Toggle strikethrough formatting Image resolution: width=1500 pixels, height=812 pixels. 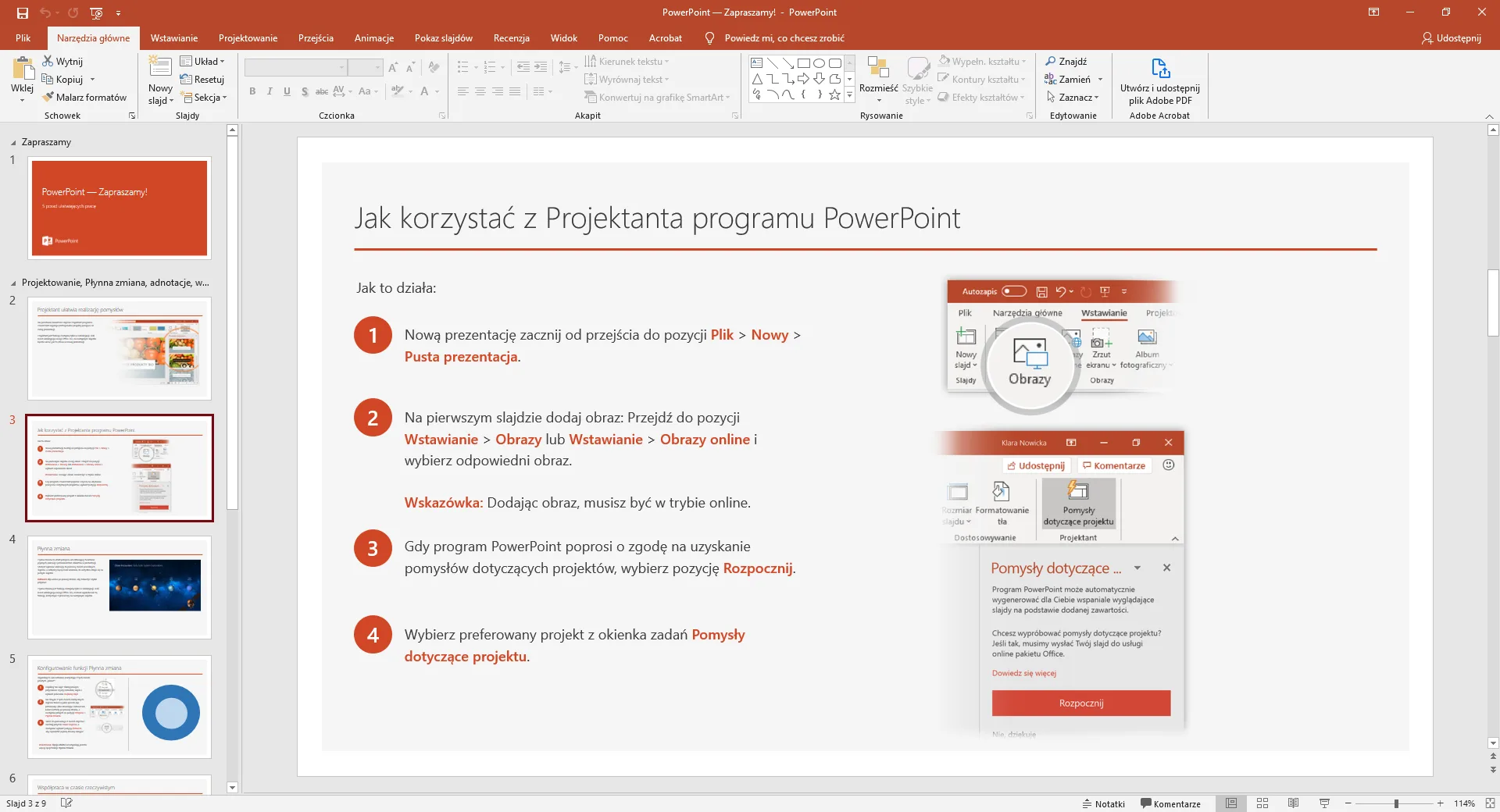click(322, 91)
